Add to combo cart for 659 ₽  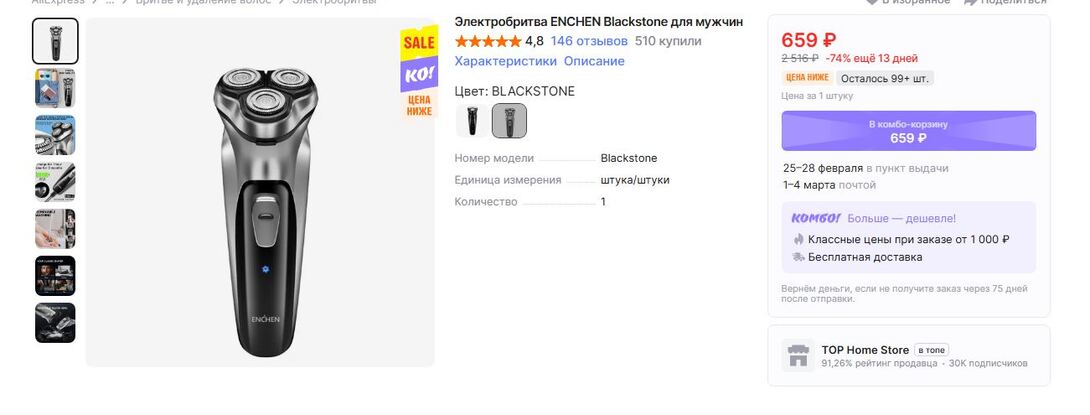tap(908, 131)
